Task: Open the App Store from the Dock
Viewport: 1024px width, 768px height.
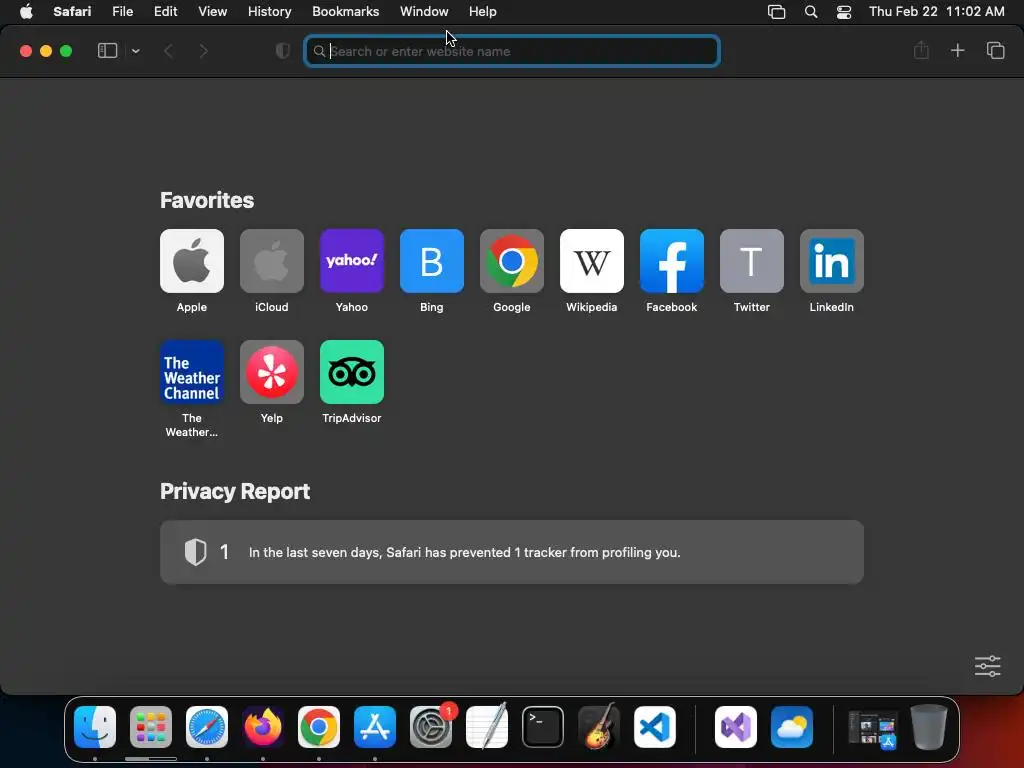Action: tap(375, 727)
